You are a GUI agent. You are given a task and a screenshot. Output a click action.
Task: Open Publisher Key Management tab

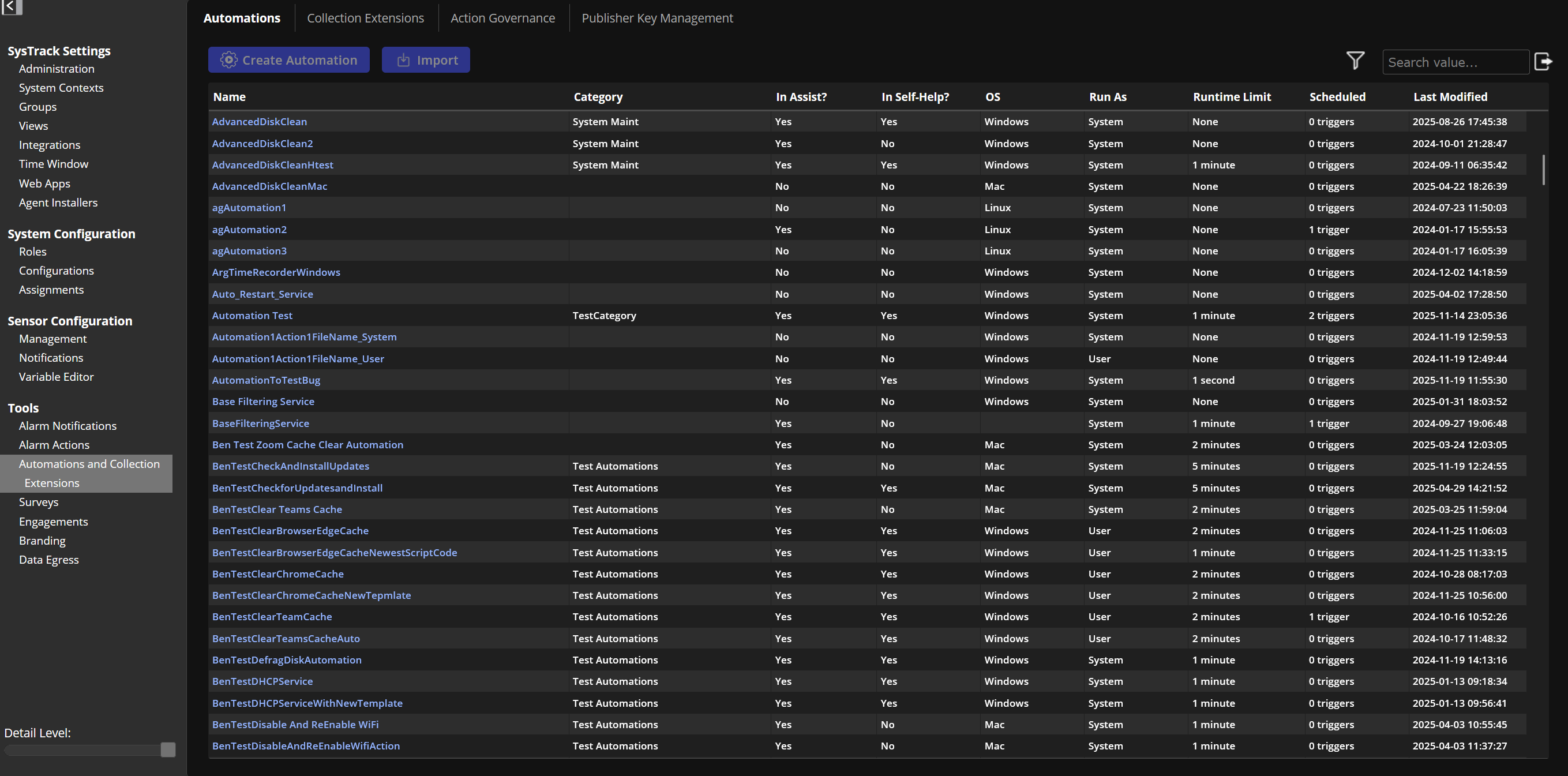point(657,18)
